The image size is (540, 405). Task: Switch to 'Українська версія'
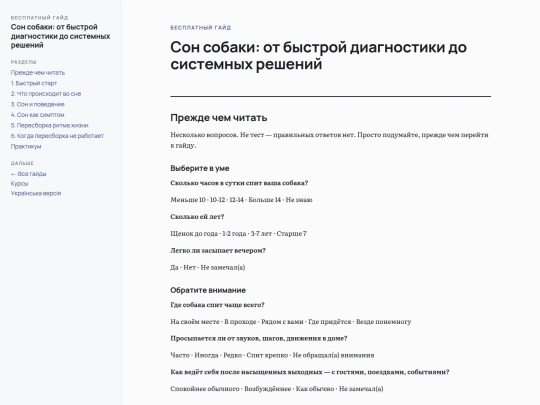click(x=36, y=193)
